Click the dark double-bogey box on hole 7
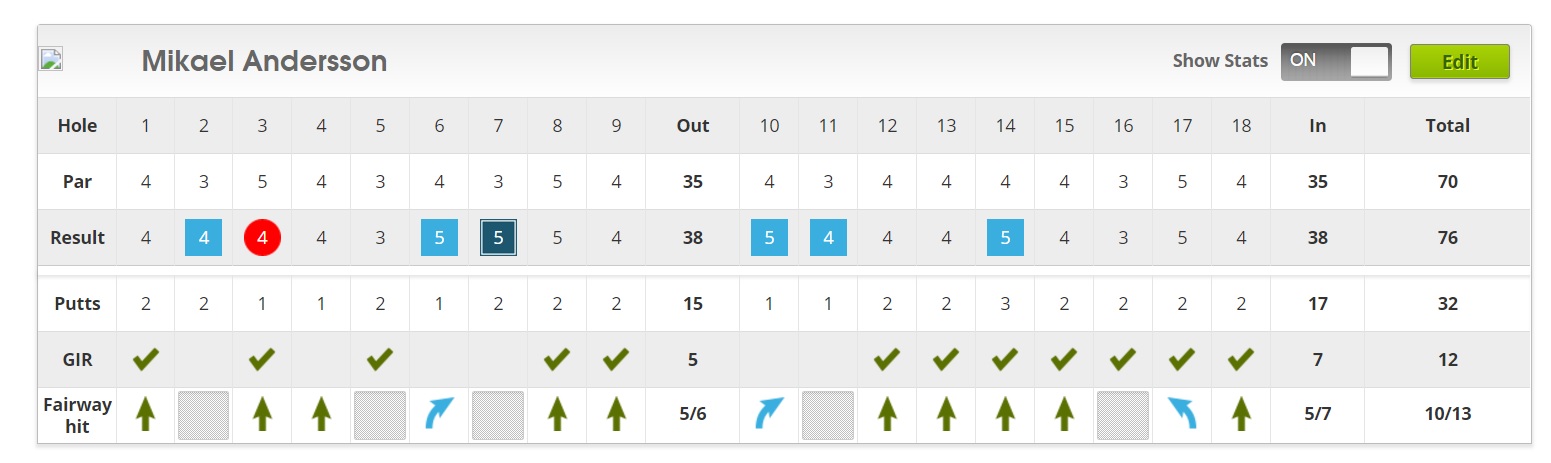 click(498, 238)
